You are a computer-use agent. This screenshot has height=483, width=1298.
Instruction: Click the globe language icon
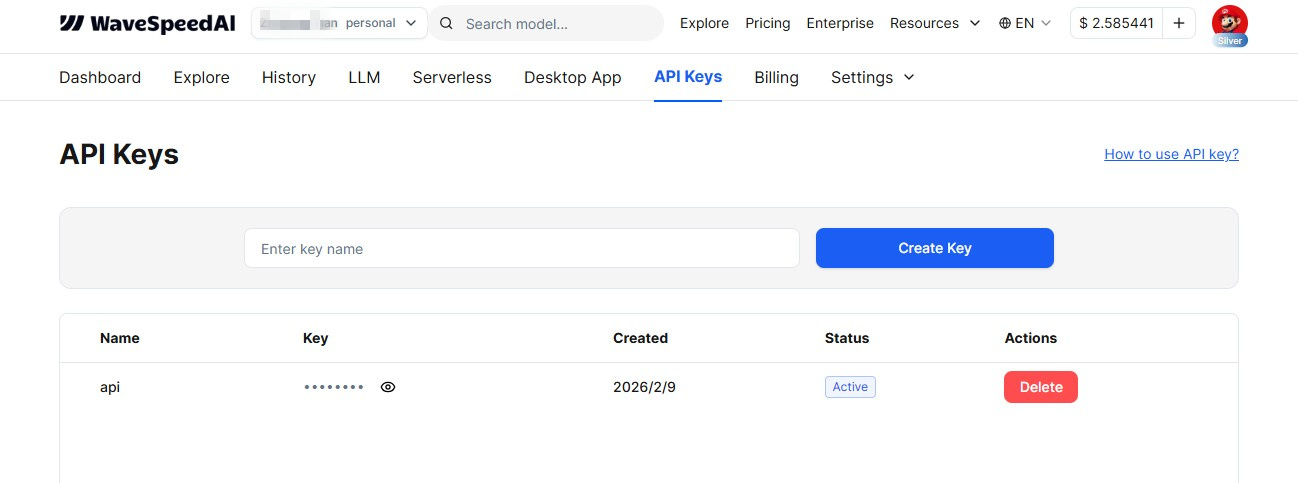pyautogui.click(x=1005, y=23)
